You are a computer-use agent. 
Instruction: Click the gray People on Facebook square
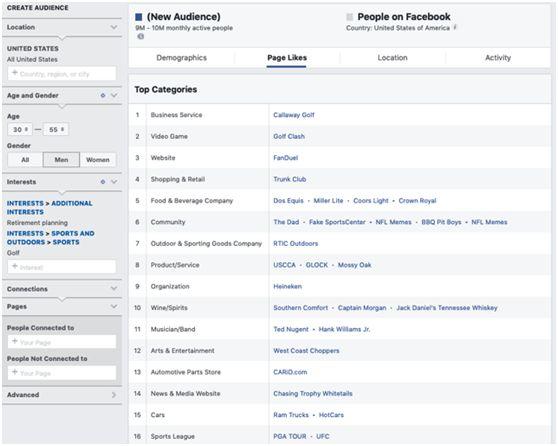point(349,17)
